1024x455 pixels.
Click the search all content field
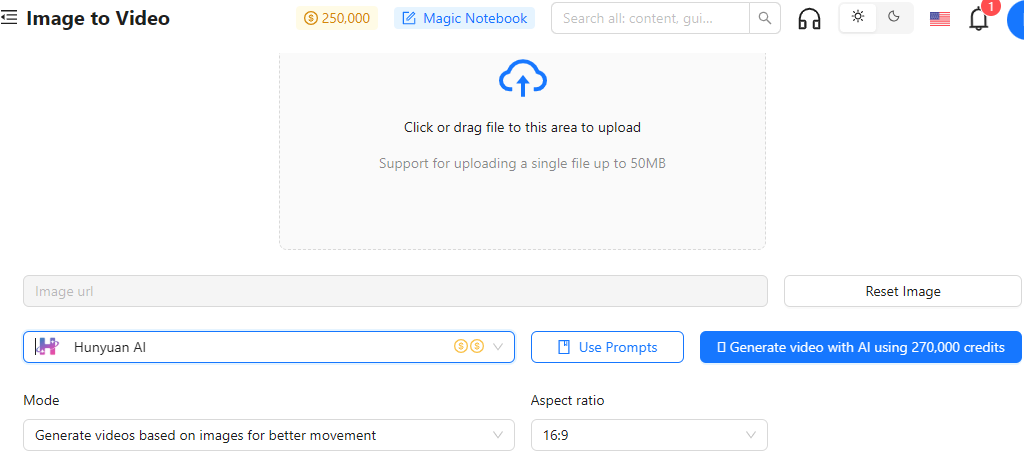pos(650,18)
